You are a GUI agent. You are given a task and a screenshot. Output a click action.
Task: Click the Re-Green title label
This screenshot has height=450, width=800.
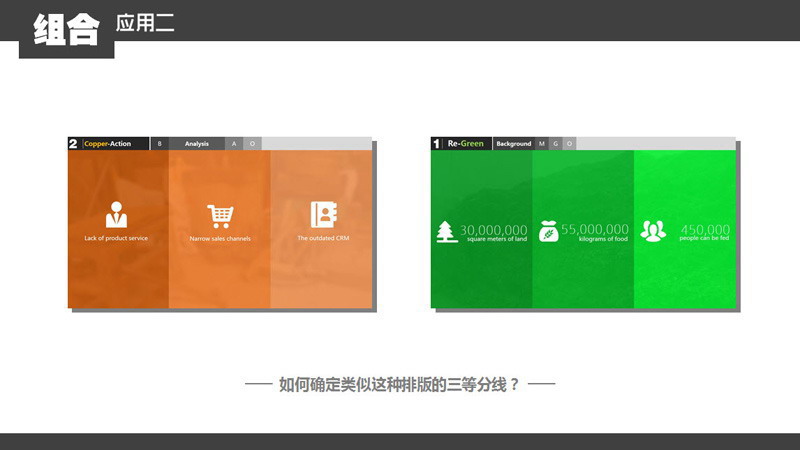465,144
